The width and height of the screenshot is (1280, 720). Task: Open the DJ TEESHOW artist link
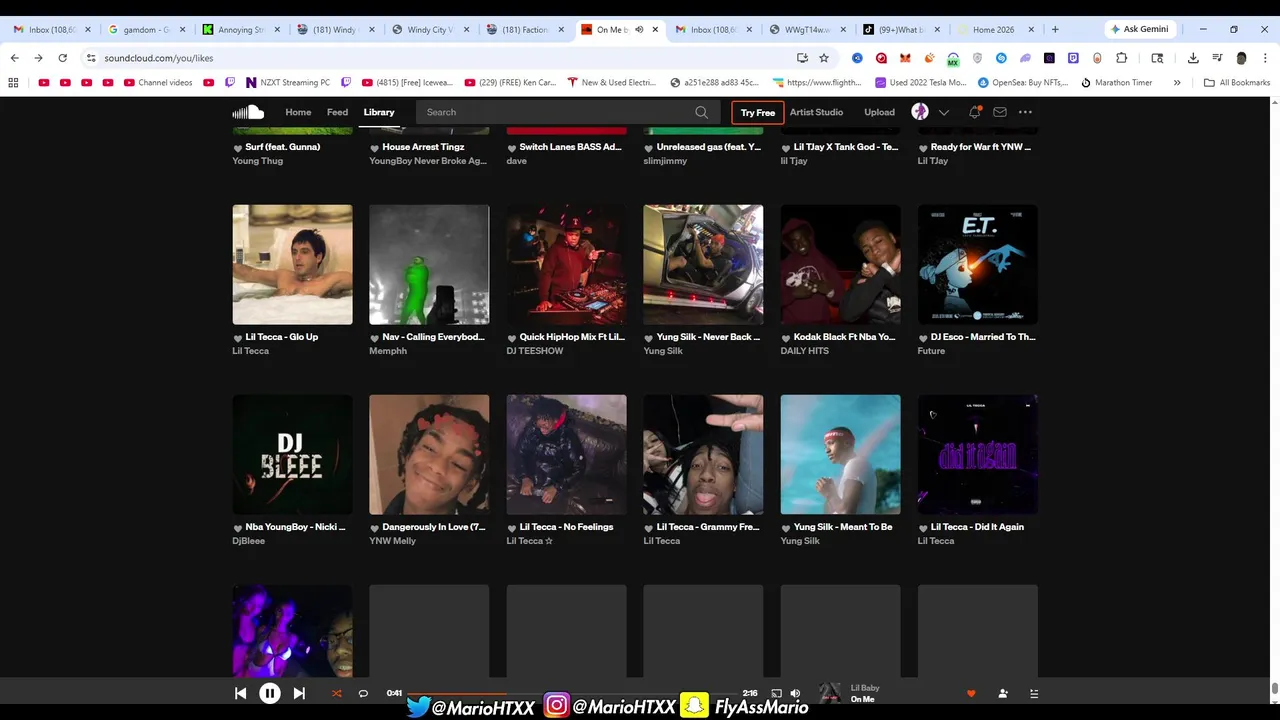(x=534, y=351)
